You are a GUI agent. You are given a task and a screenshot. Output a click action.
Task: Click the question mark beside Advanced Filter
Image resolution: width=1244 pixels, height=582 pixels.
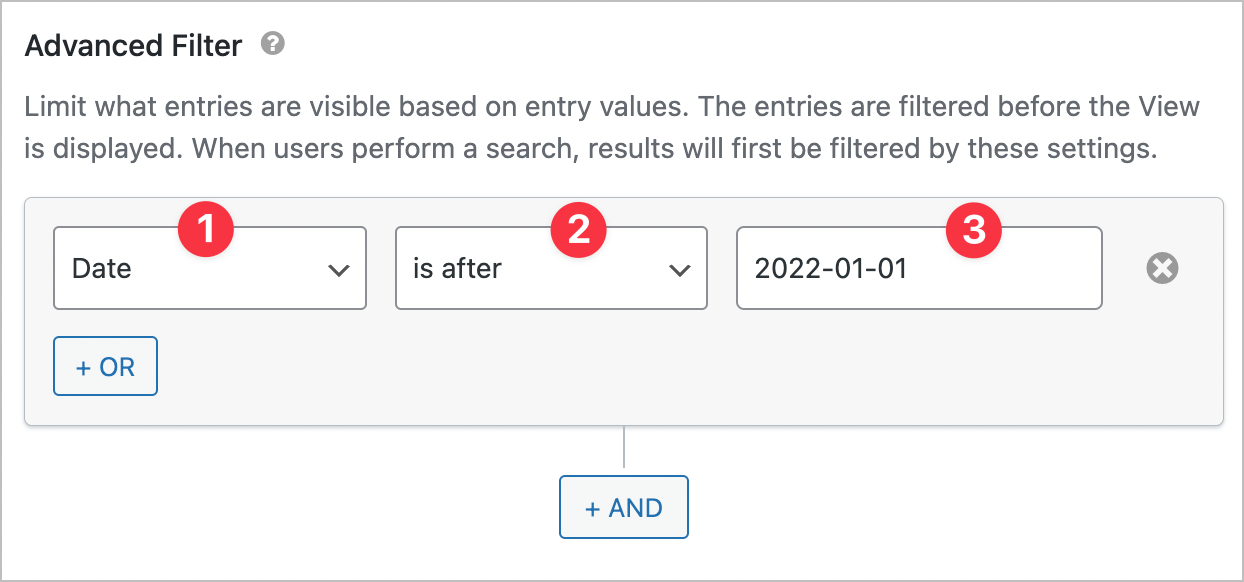271,44
